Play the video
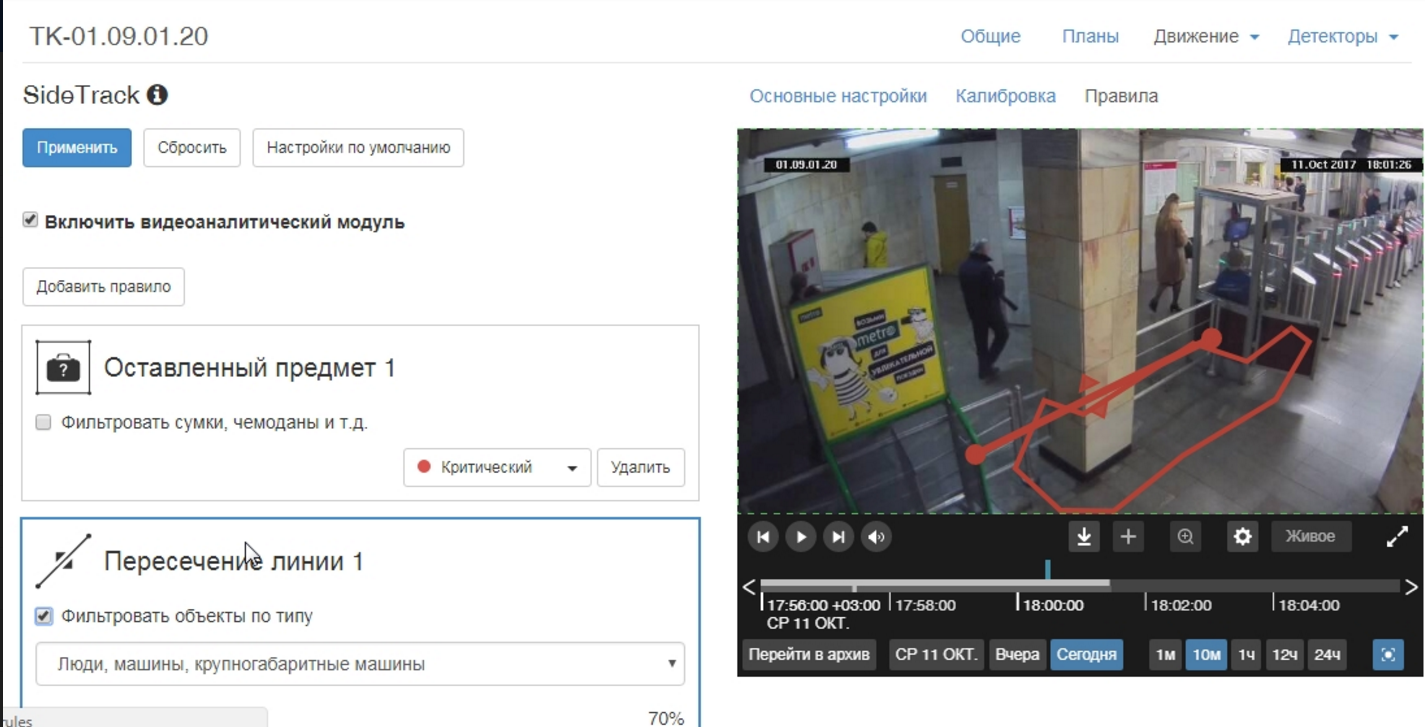The height and width of the screenshot is (727, 1425). pyautogui.click(x=801, y=537)
